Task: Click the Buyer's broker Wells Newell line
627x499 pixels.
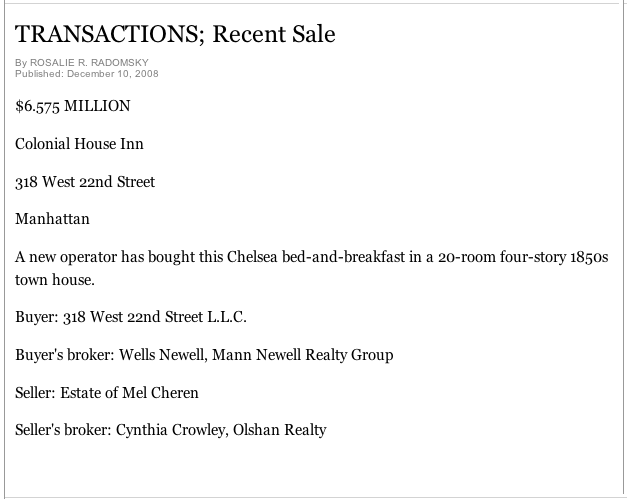Action: point(204,355)
